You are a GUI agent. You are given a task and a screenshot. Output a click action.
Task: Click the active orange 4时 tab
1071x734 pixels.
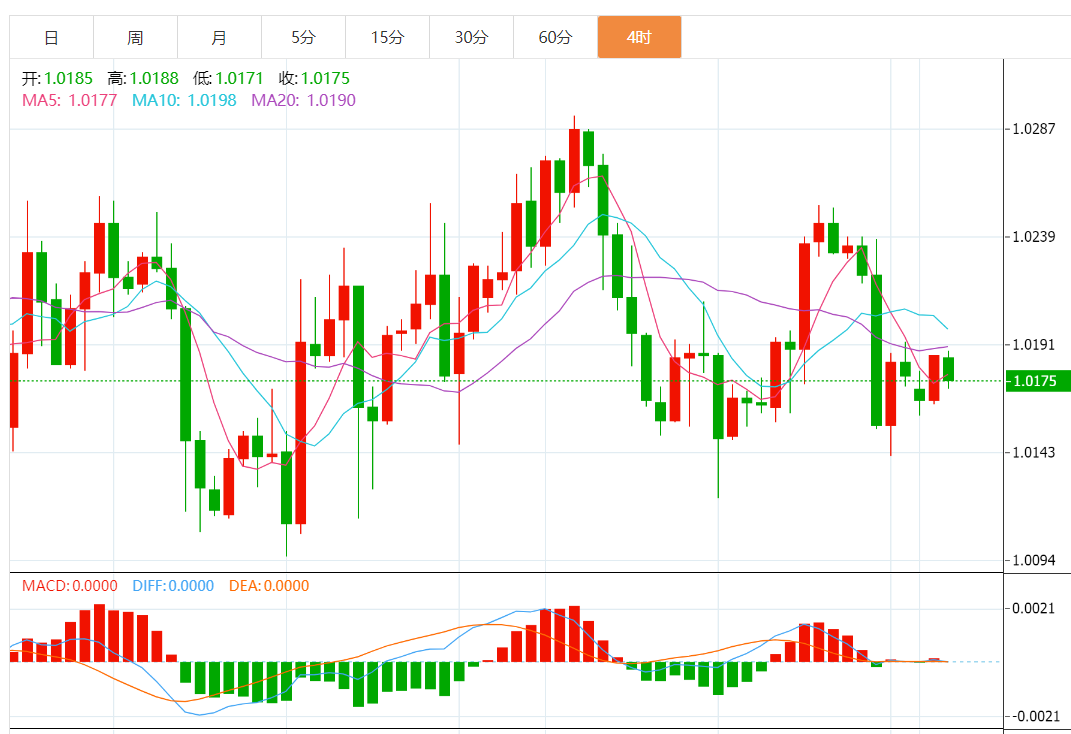(x=639, y=38)
